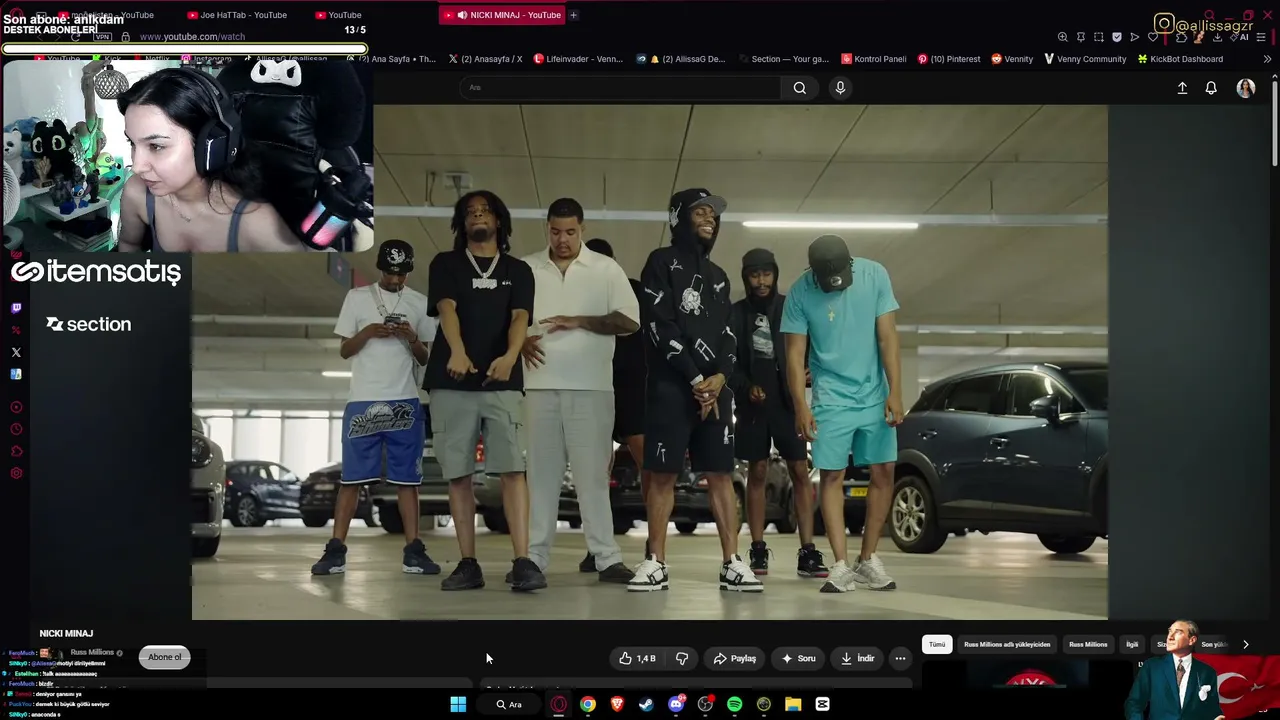Click the YouTube search input field
Screen dimensions: 1280x720
click(x=620, y=88)
